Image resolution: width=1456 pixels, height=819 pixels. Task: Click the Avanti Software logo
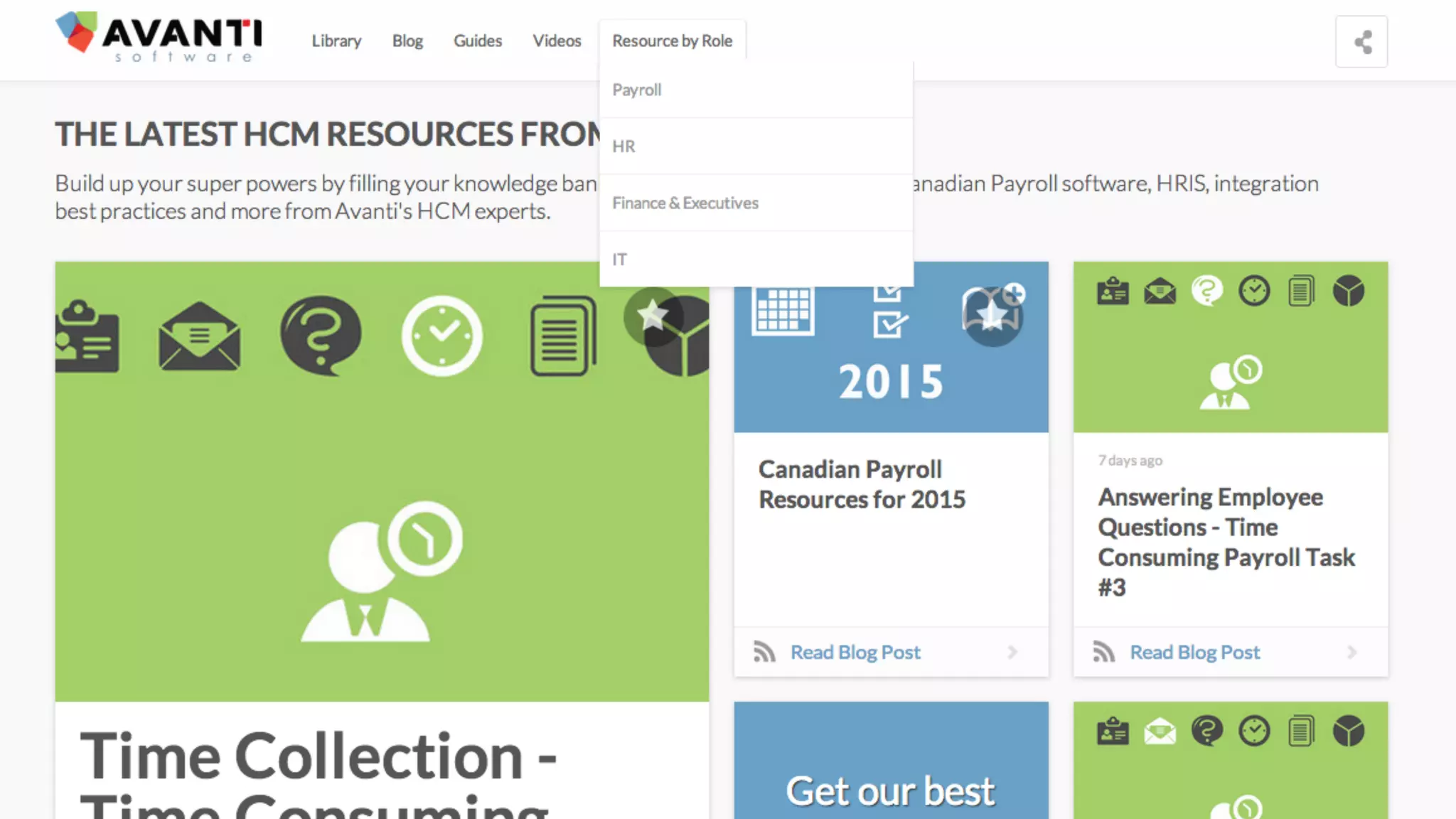pos(159,36)
